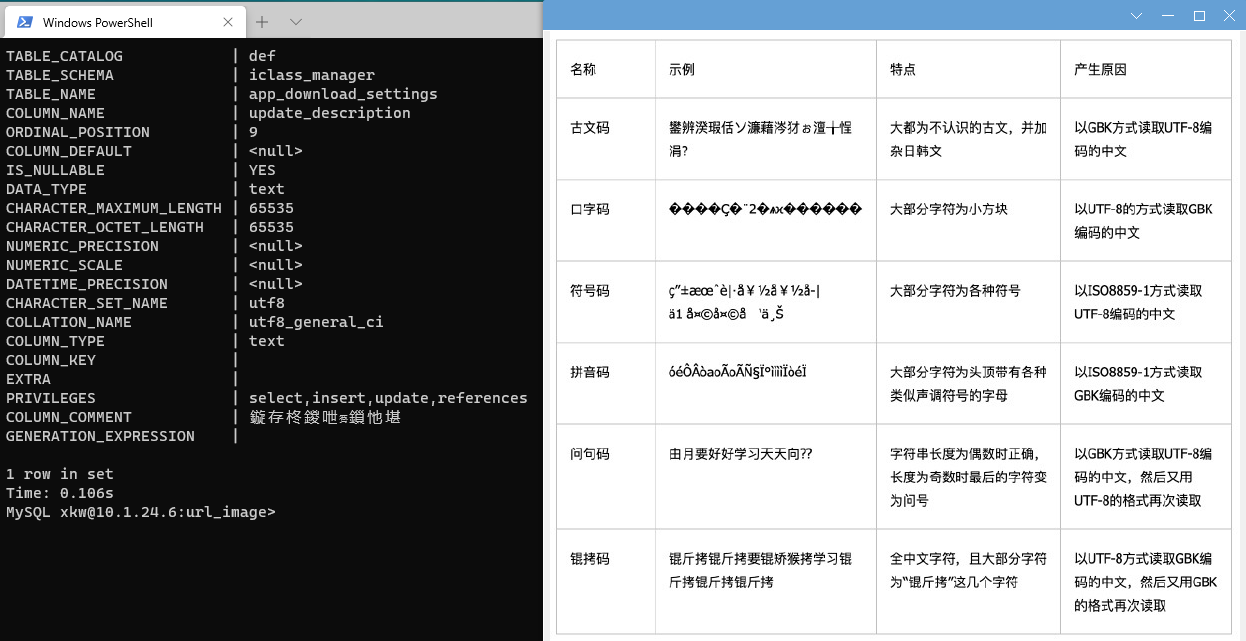Click cause '以ISO8859-1方式读取GBK编码的中文'
The width and height of the screenshot is (1246, 641).
1138,384
